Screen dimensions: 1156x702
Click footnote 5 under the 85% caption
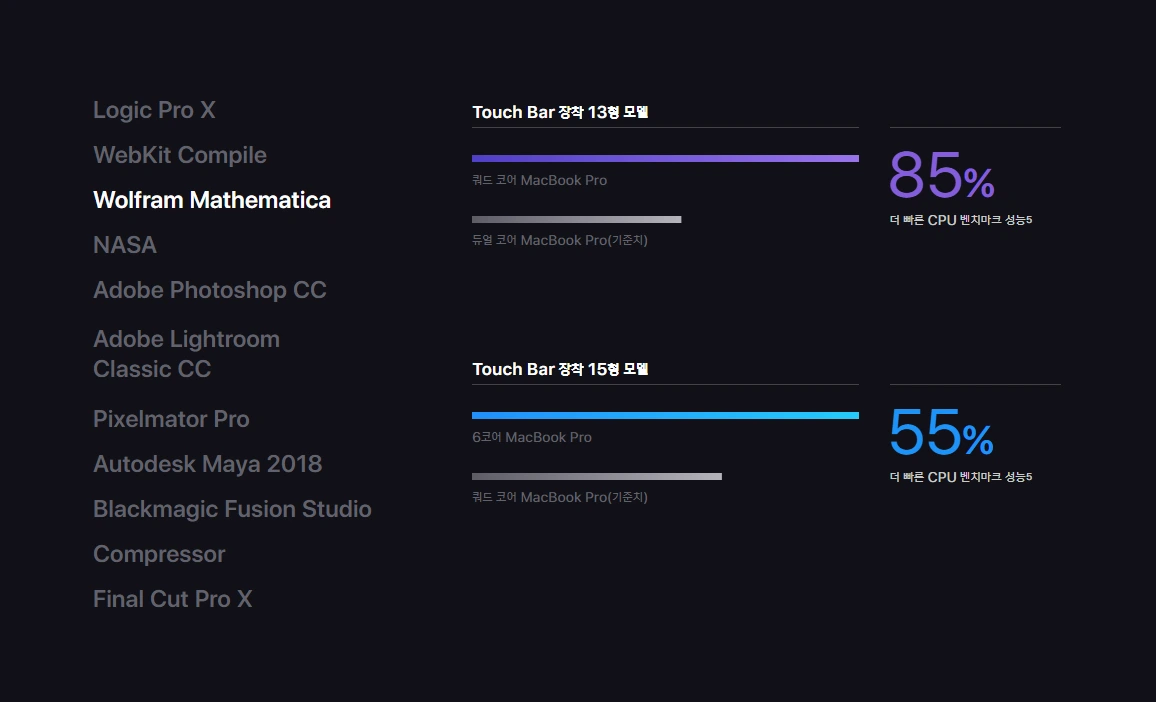coord(1029,219)
